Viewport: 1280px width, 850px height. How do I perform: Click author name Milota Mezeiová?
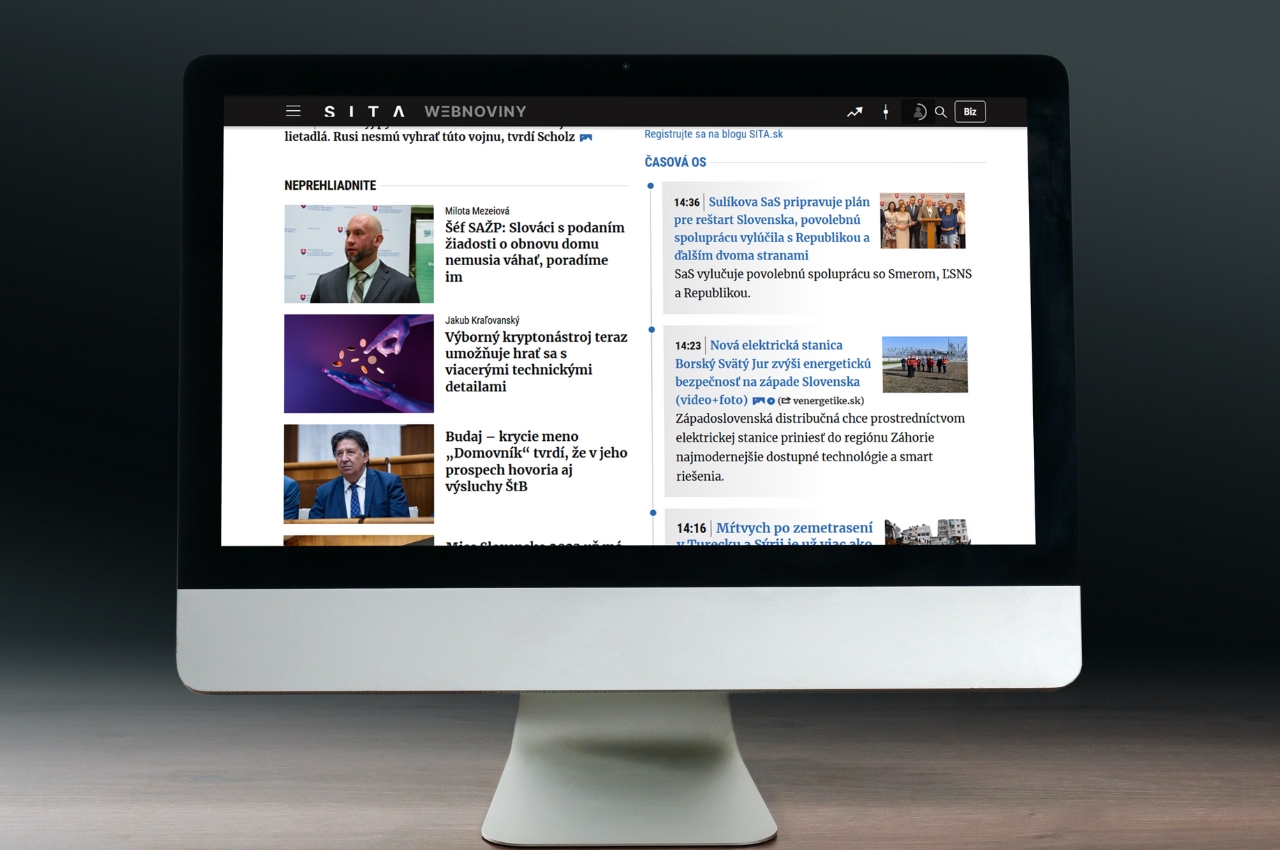477,211
